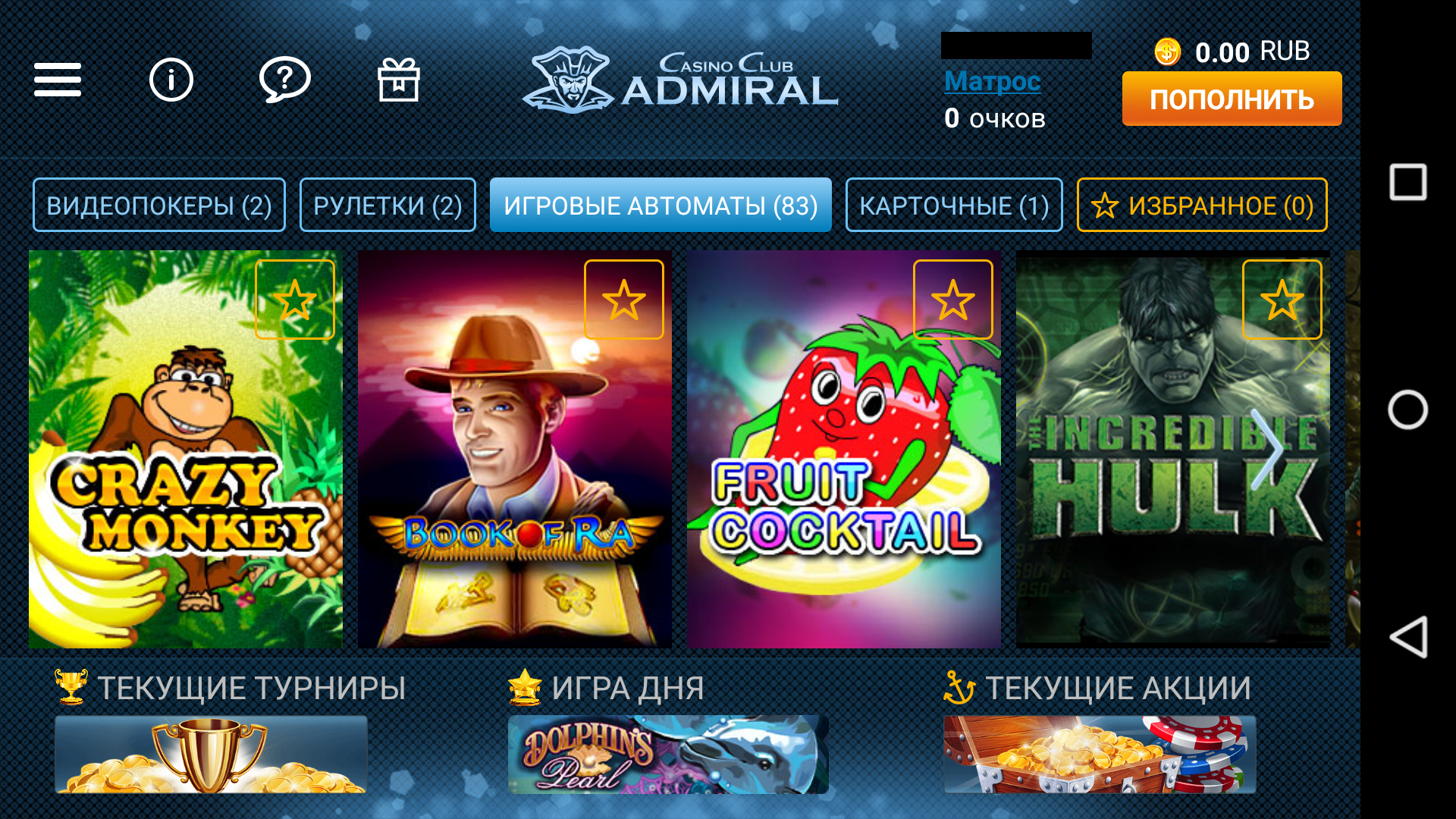Open the КАРТОЧНЫЕ (1) category
1456x819 pixels.
954,205
